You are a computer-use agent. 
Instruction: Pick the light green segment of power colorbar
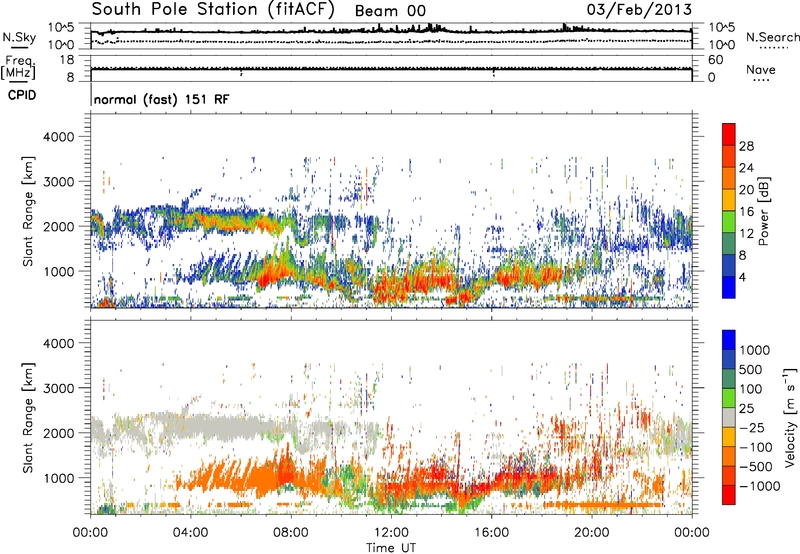coord(729,221)
